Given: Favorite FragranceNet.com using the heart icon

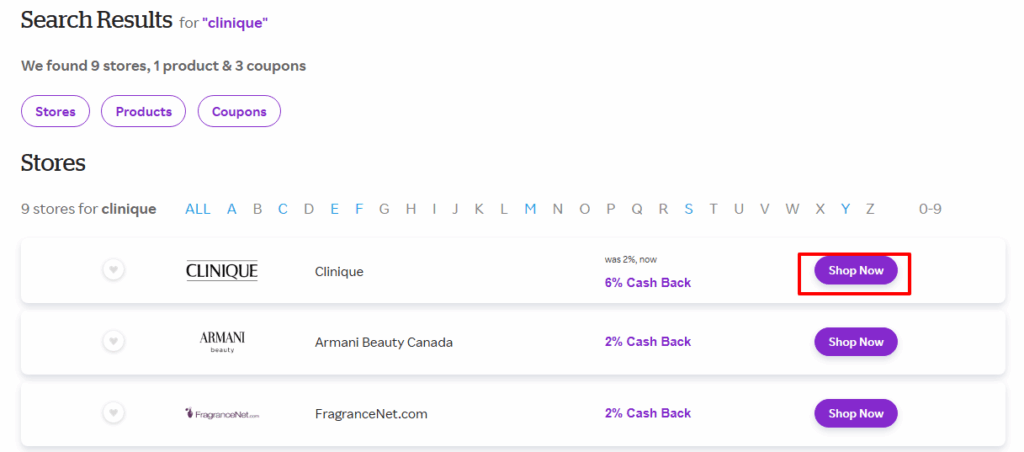Looking at the screenshot, I should (114, 413).
